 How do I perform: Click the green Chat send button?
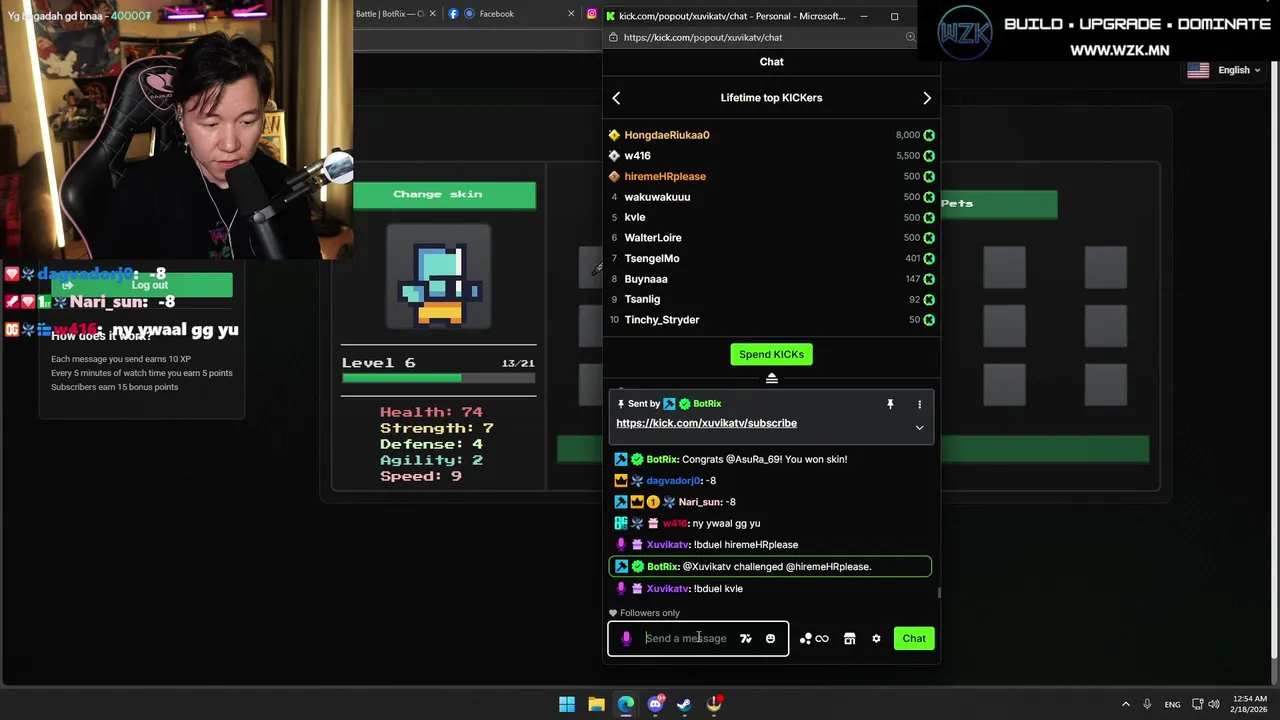click(914, 638)
